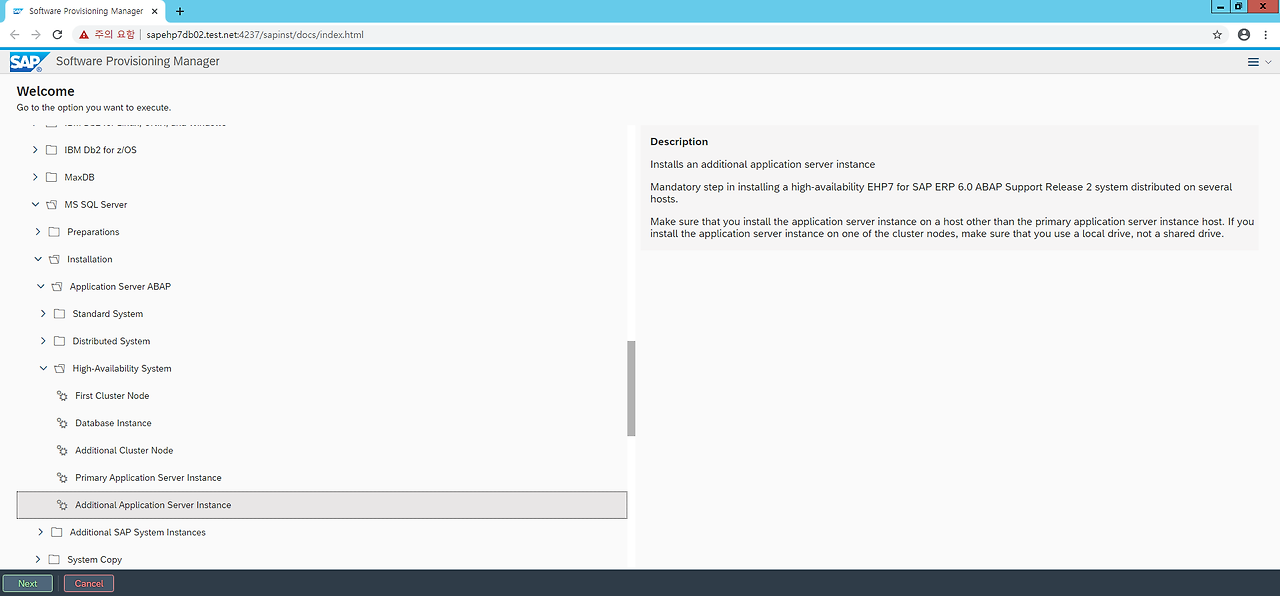Click the gear icon beside Additional Cluster Node

pyautogui.click(x=62, y=450)
